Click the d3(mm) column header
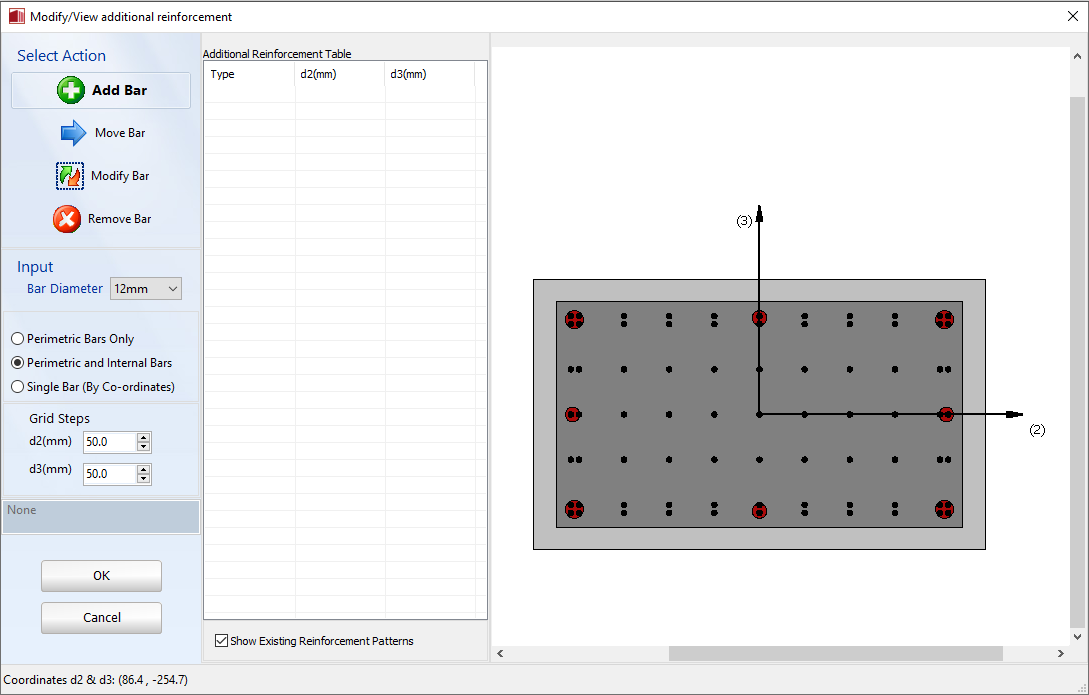 430,74
